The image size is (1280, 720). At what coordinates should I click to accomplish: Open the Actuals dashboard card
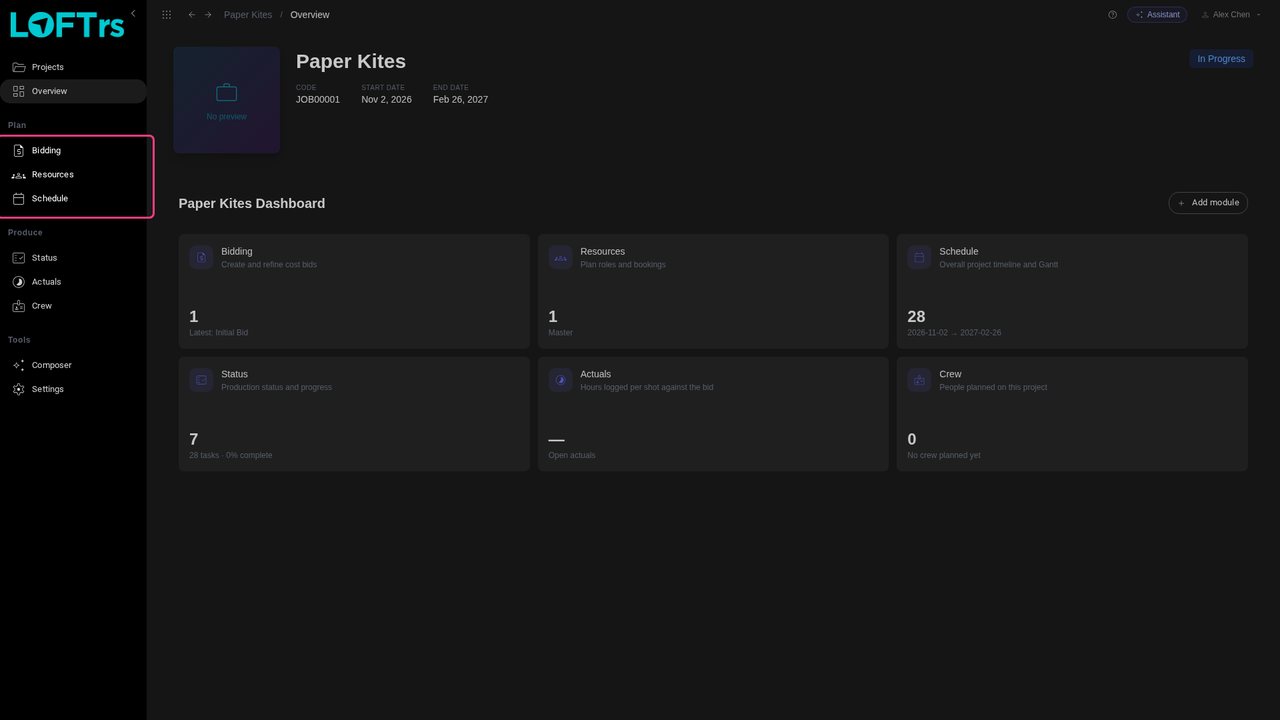713,414
